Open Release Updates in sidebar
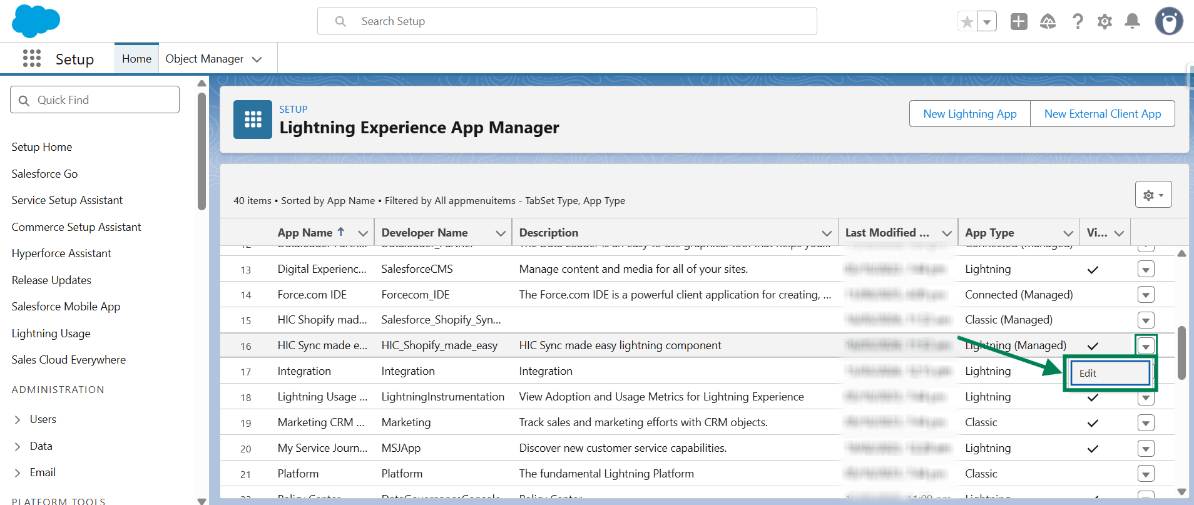This screenshot has width=1194, height=505. [x=51, y=280]
